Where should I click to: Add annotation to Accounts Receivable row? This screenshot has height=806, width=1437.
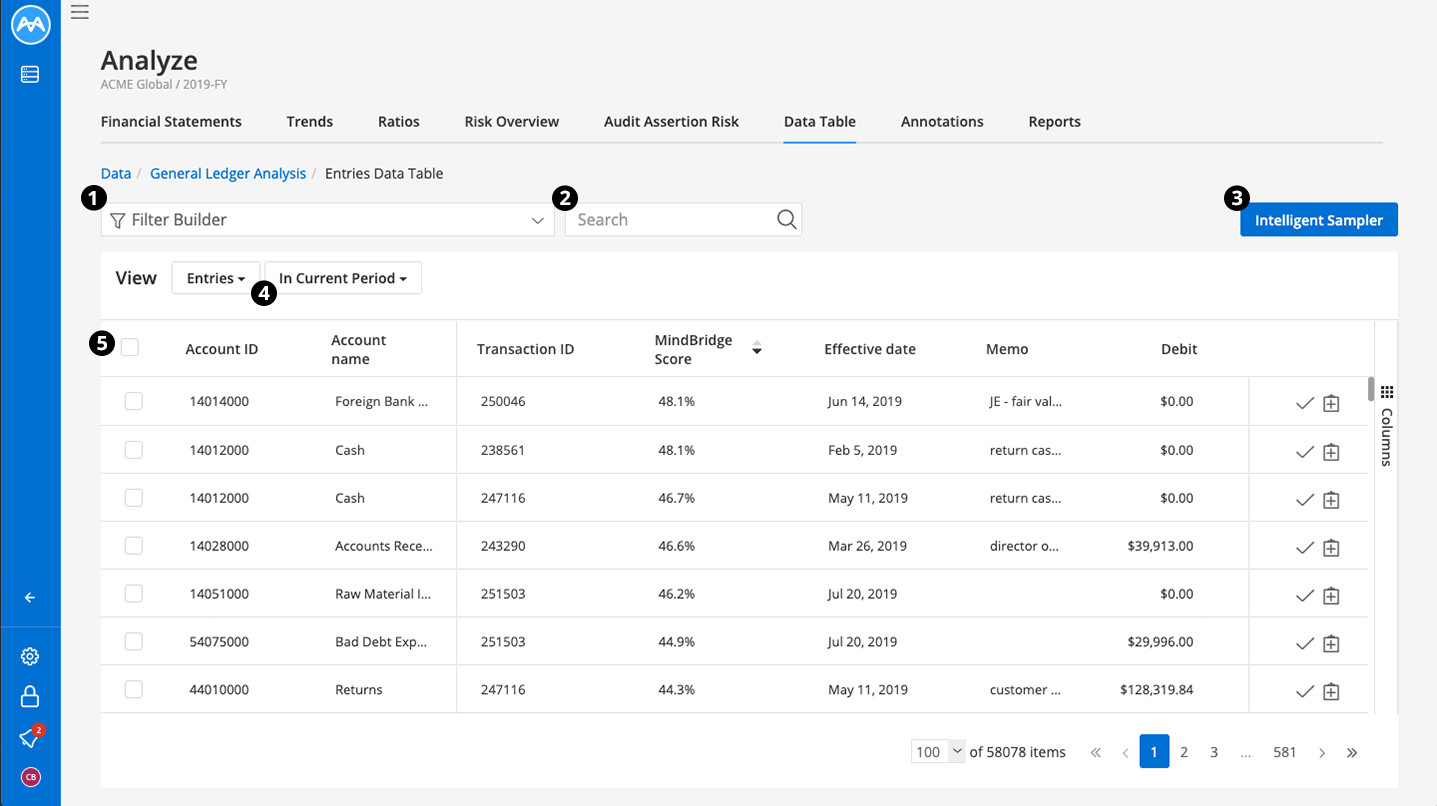(x=1331, y=547)
